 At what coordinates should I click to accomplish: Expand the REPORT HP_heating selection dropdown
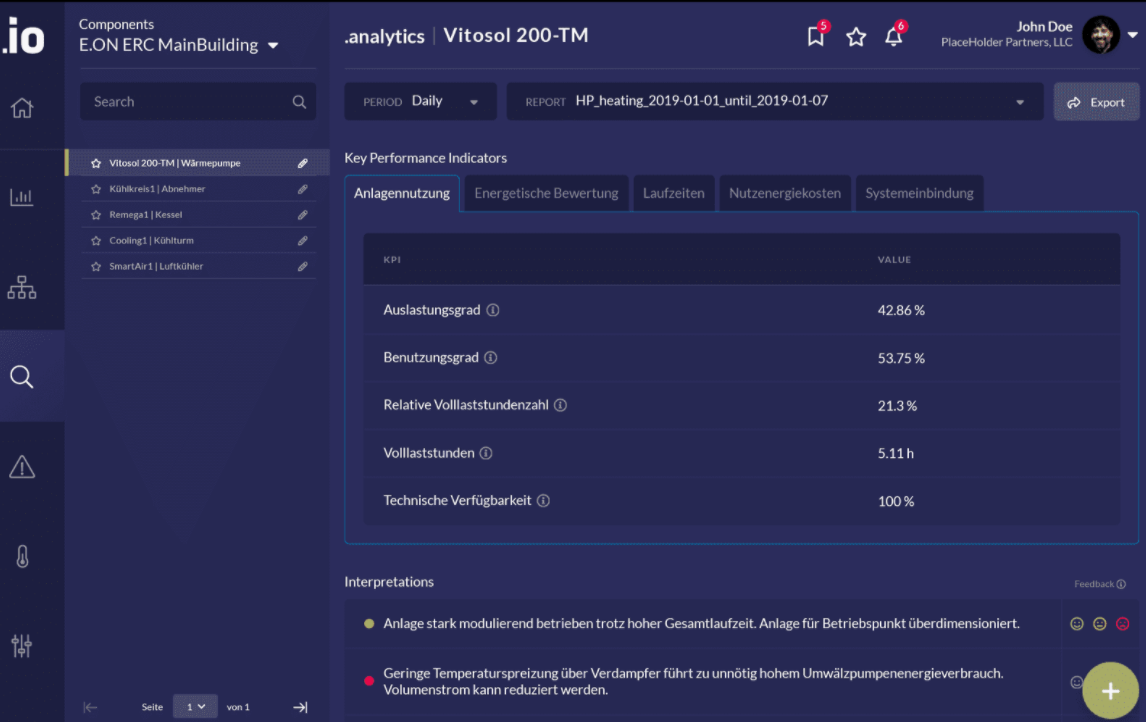pyautogui.click(x=1020, y=101)
